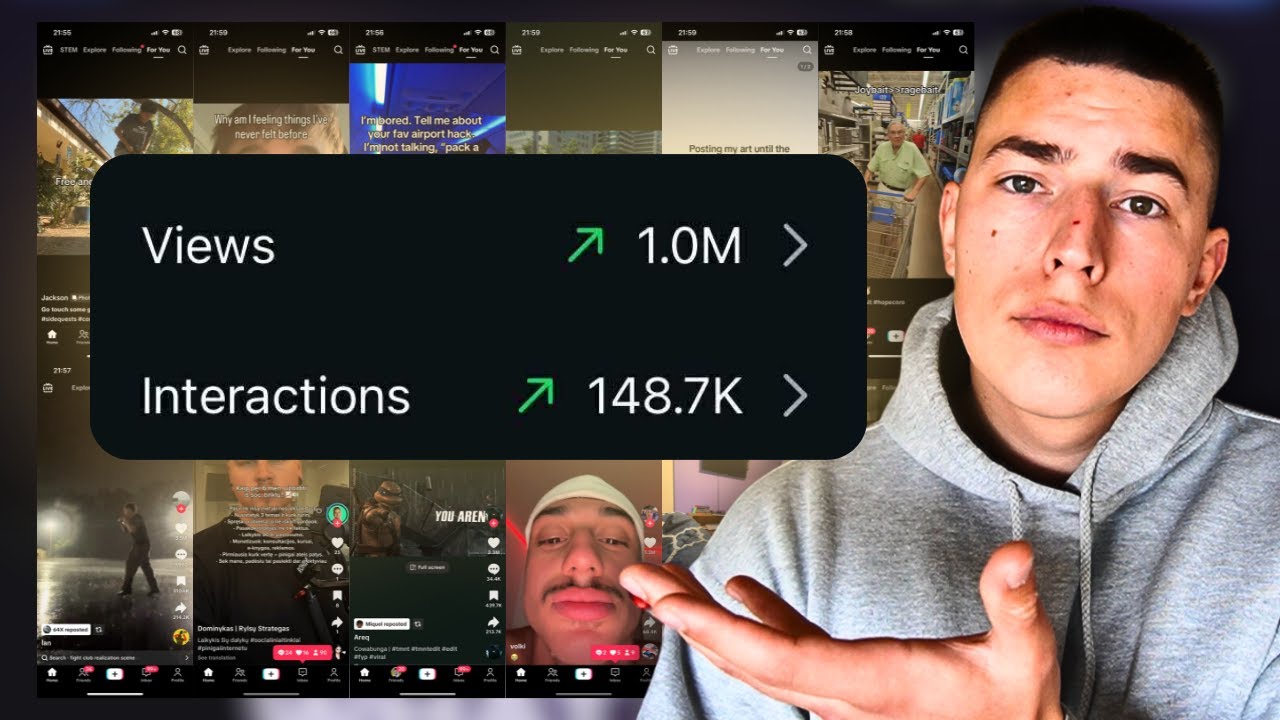This screenshot has height=720, width=1280.
Task: Click "See translation" under Dominykas caption
Action: coord(217,658)
